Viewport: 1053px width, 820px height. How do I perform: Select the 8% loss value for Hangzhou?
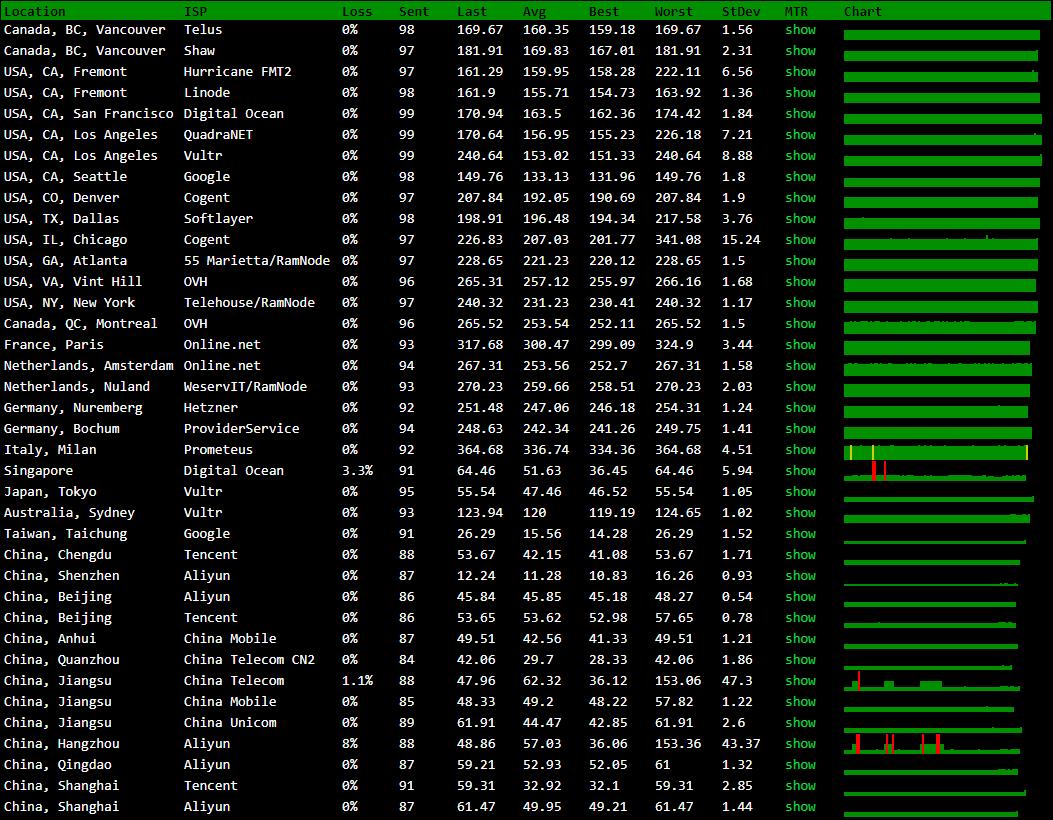pyautogui.click(x=349, y=744)
